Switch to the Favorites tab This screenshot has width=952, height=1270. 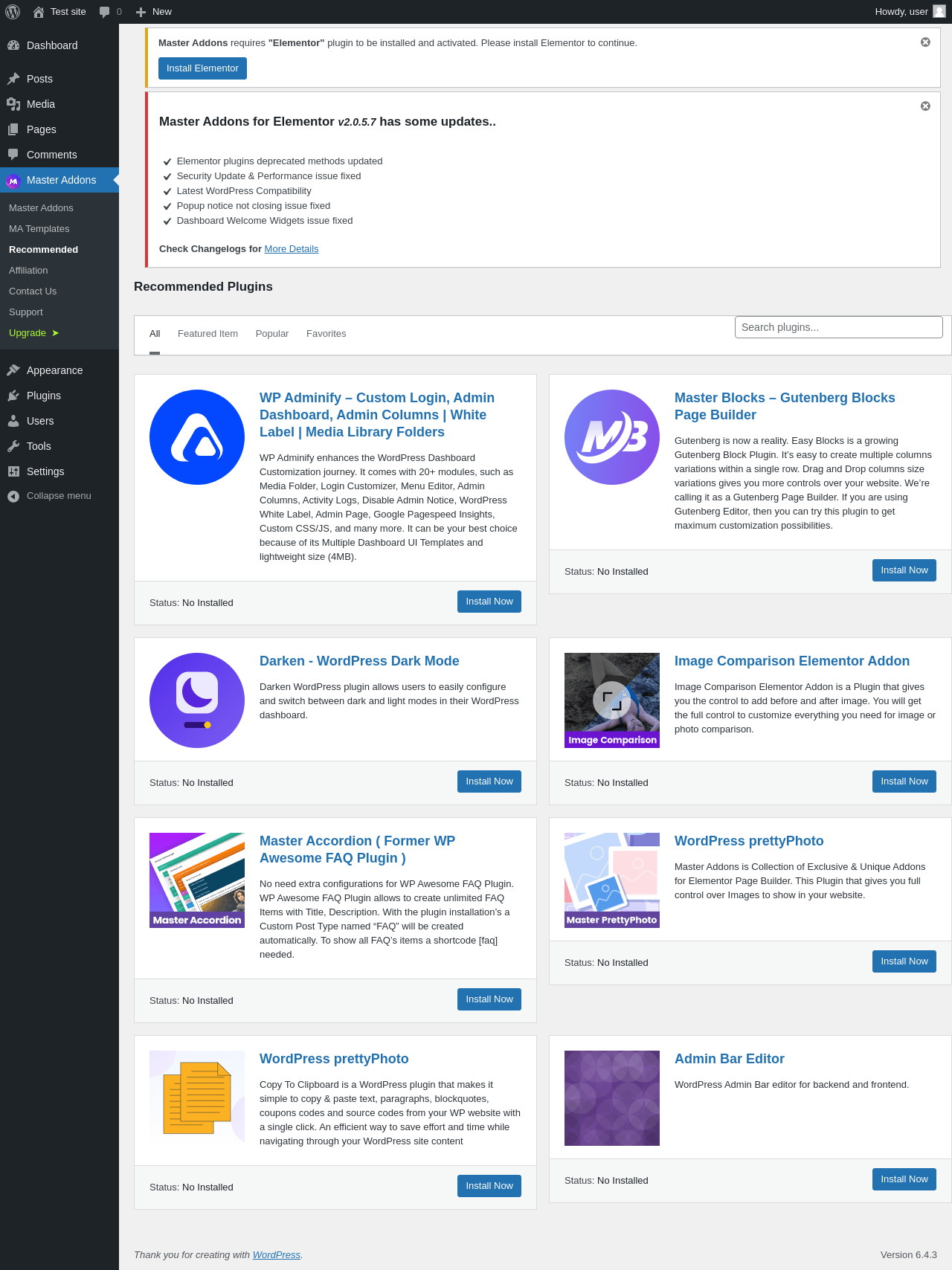point(327,334)
